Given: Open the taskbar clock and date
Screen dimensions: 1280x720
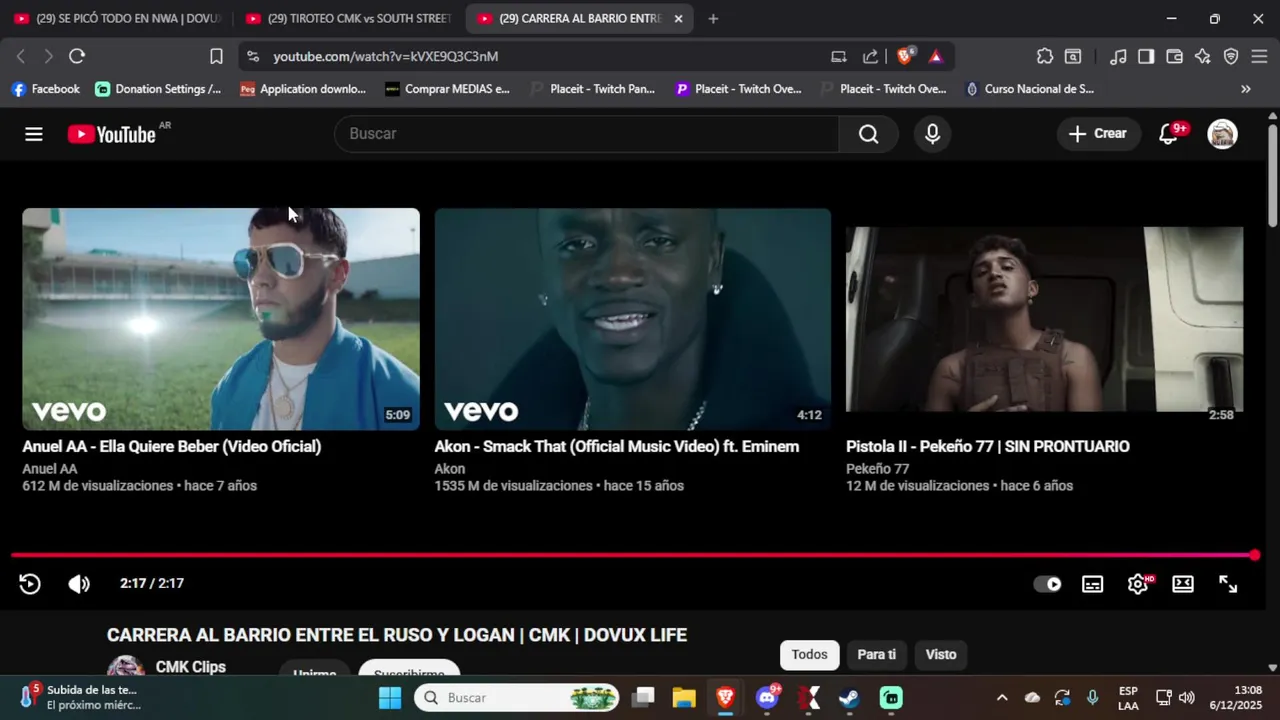Looking at the screenshot, I should pos(1234,697).
